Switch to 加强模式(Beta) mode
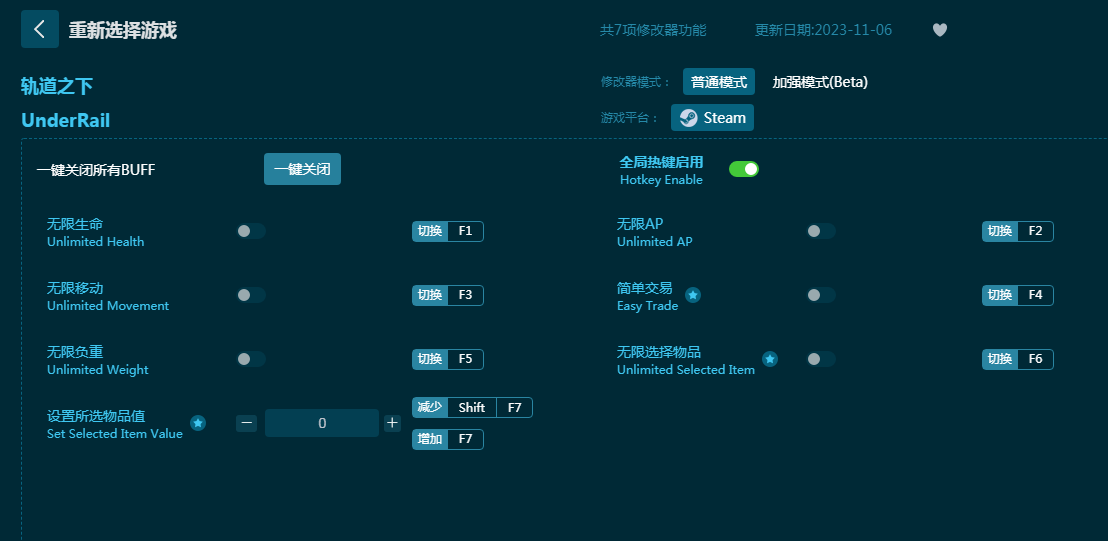 (820, 82)
